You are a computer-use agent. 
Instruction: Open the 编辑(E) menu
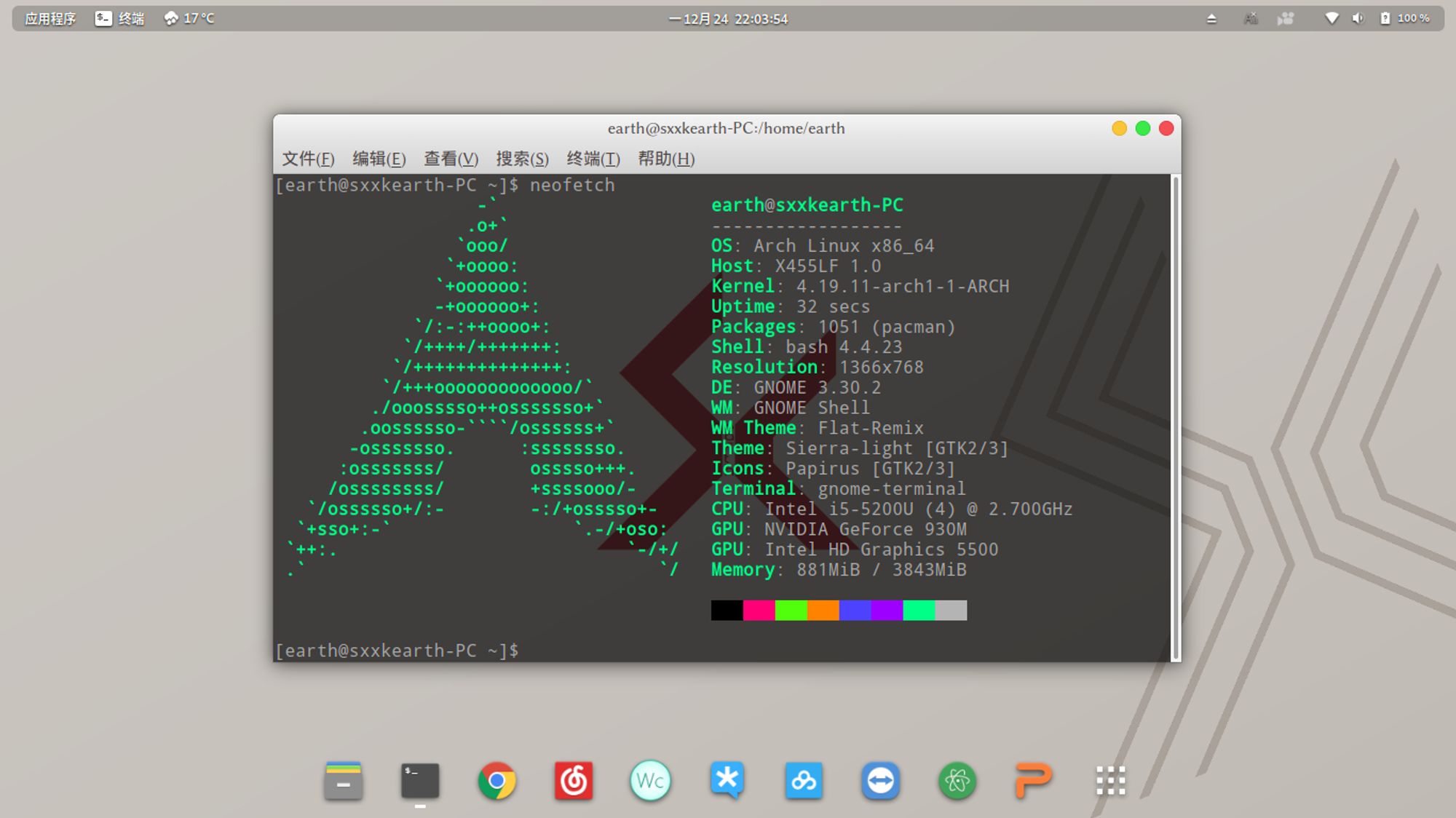coord(379,159)
